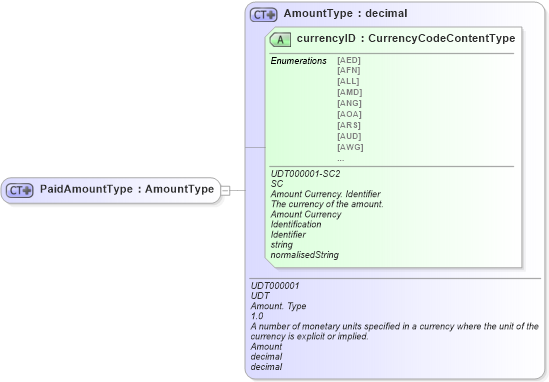Click the Enumerations label
549x382 pixels.
click(x=298, y=61)
